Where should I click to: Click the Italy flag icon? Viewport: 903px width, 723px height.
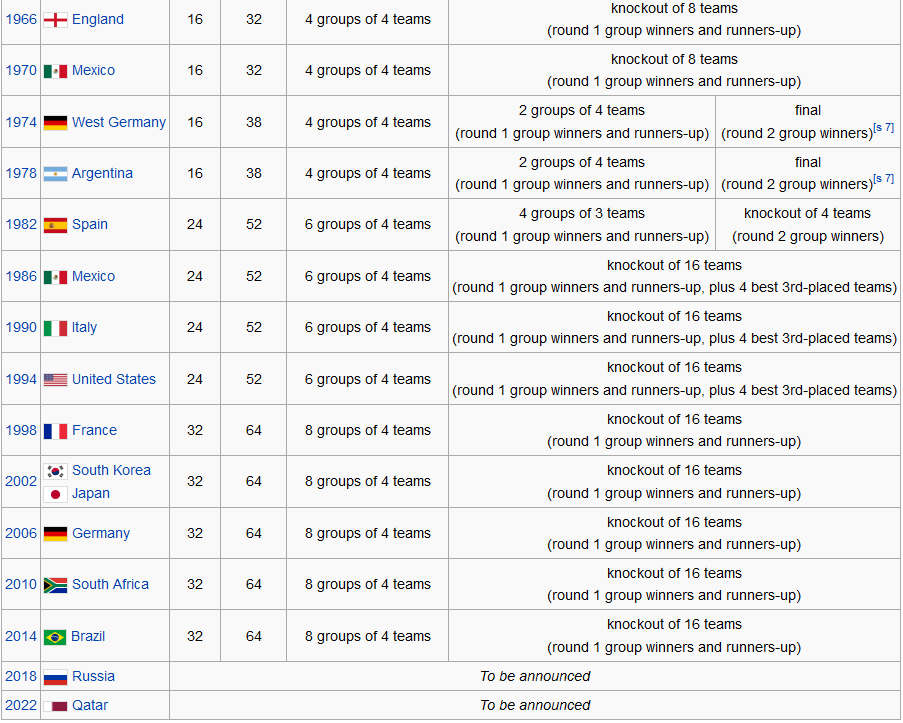[x=55, y=328]
